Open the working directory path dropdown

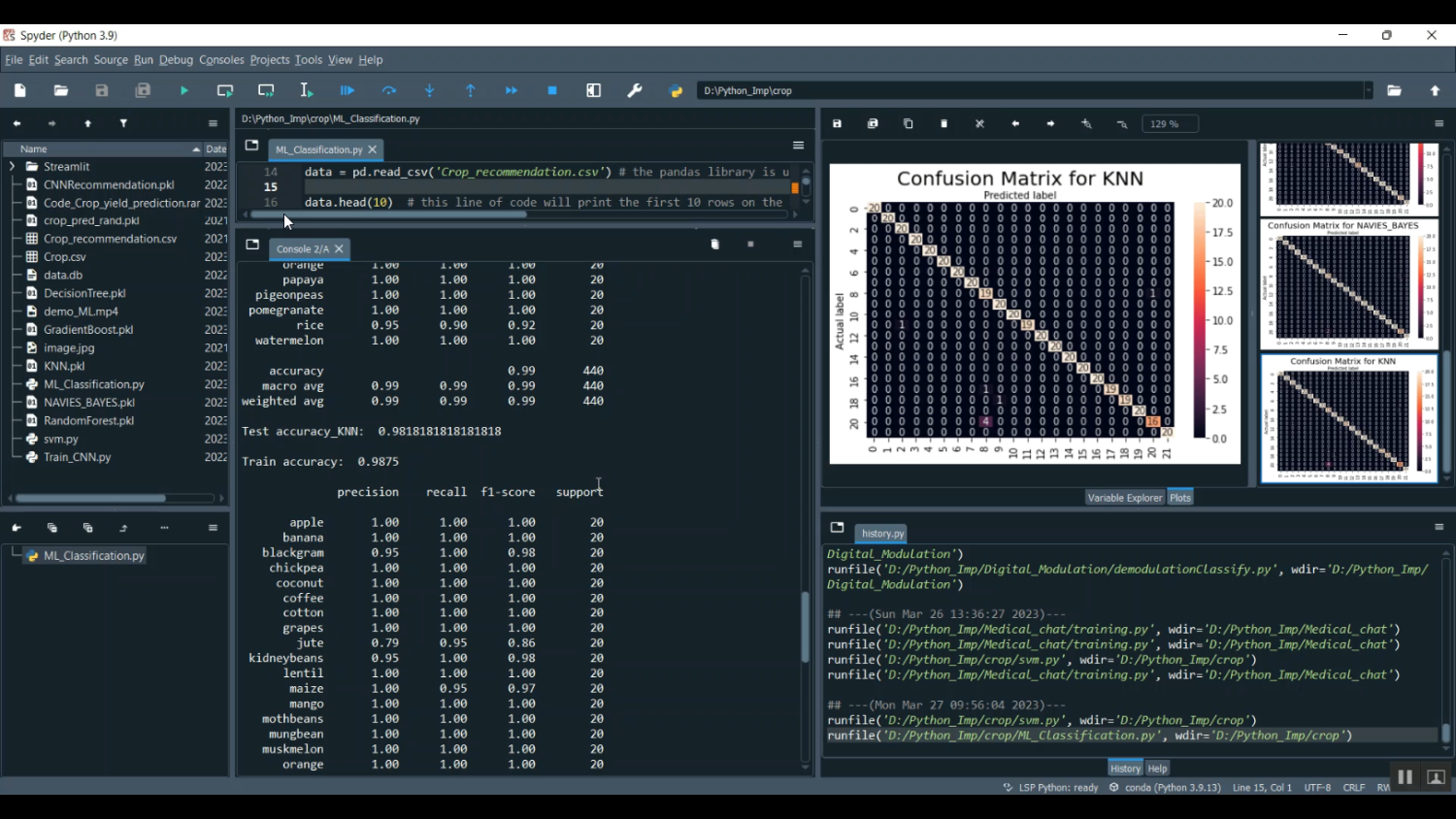[1369, 90]
